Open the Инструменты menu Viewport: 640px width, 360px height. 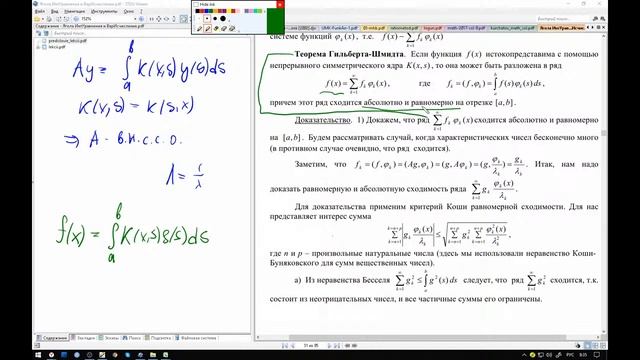[x=104, y=11]
